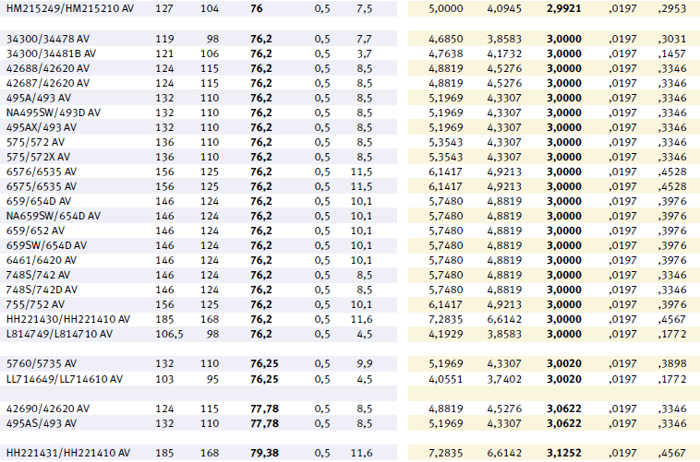Select the 34300/34481B AV row label
The image size is (700, 462).
click(x=51, y=54)
